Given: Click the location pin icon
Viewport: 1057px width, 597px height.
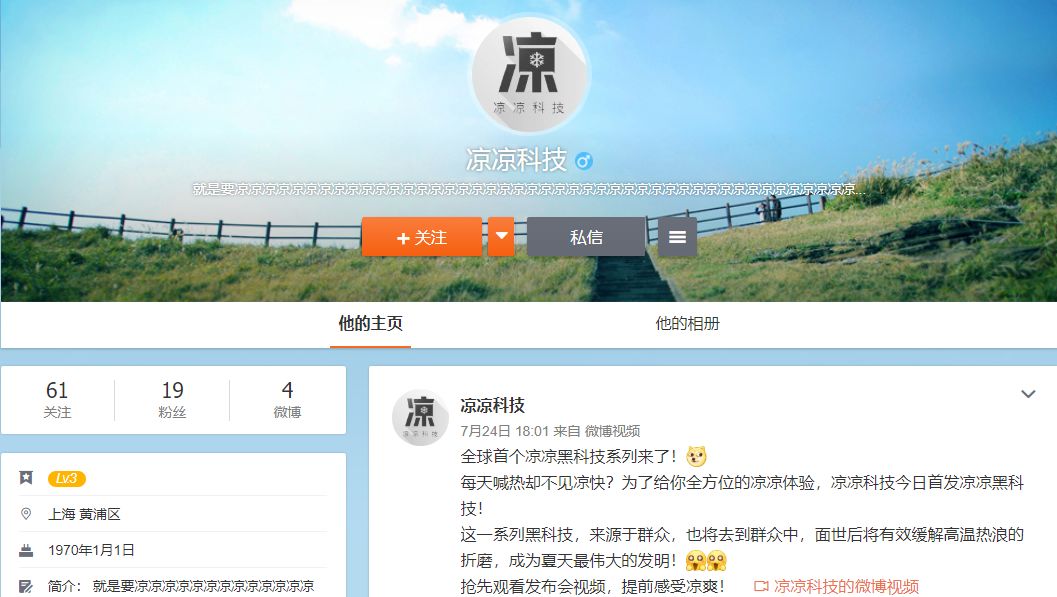Looking at the screenshot, I should (26, 514).
